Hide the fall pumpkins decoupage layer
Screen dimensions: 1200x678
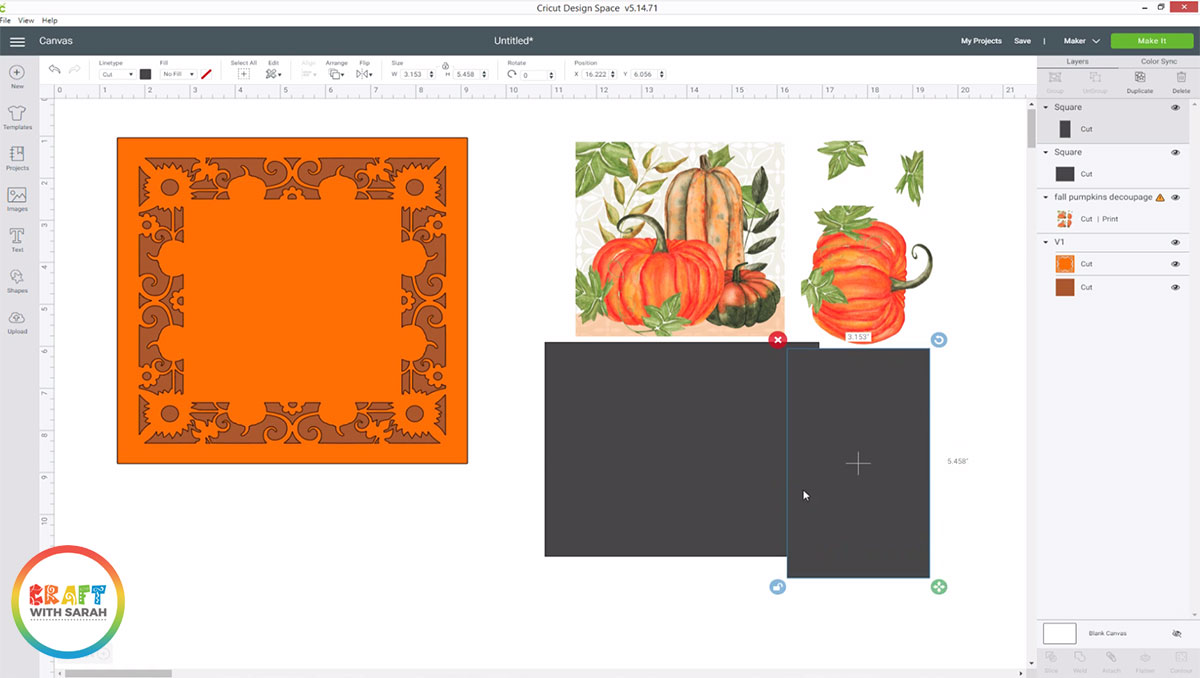(1178, 197)
